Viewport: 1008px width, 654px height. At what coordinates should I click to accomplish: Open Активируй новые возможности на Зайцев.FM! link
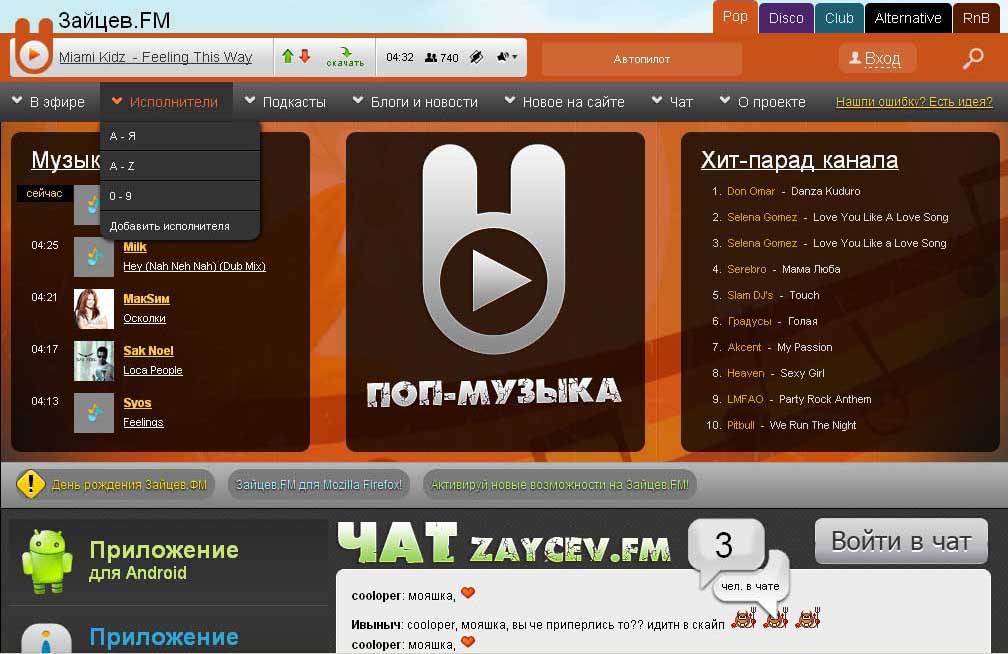coord(559,485)
